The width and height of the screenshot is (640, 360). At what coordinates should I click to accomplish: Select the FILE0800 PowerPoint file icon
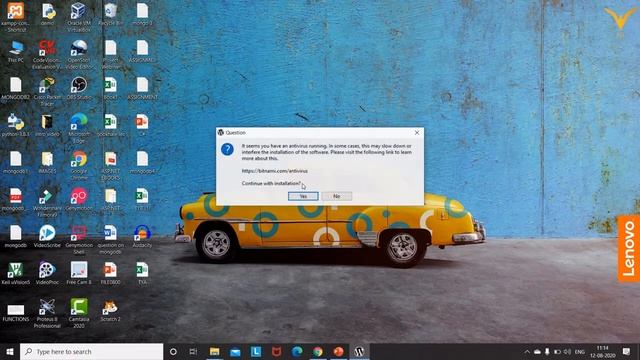pyautogui.click(x=111, y=273)
